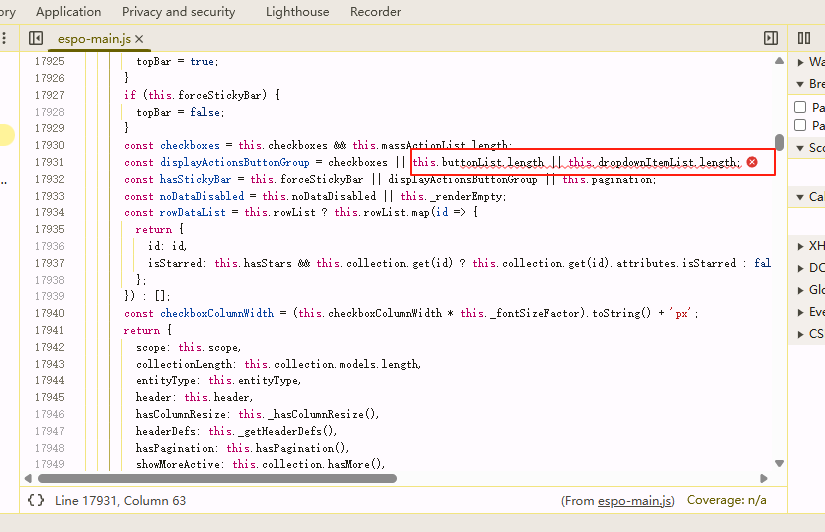Screen dimensions: 825x532
Task: Open the Privacy and security tab
Action: coord(178,12)
